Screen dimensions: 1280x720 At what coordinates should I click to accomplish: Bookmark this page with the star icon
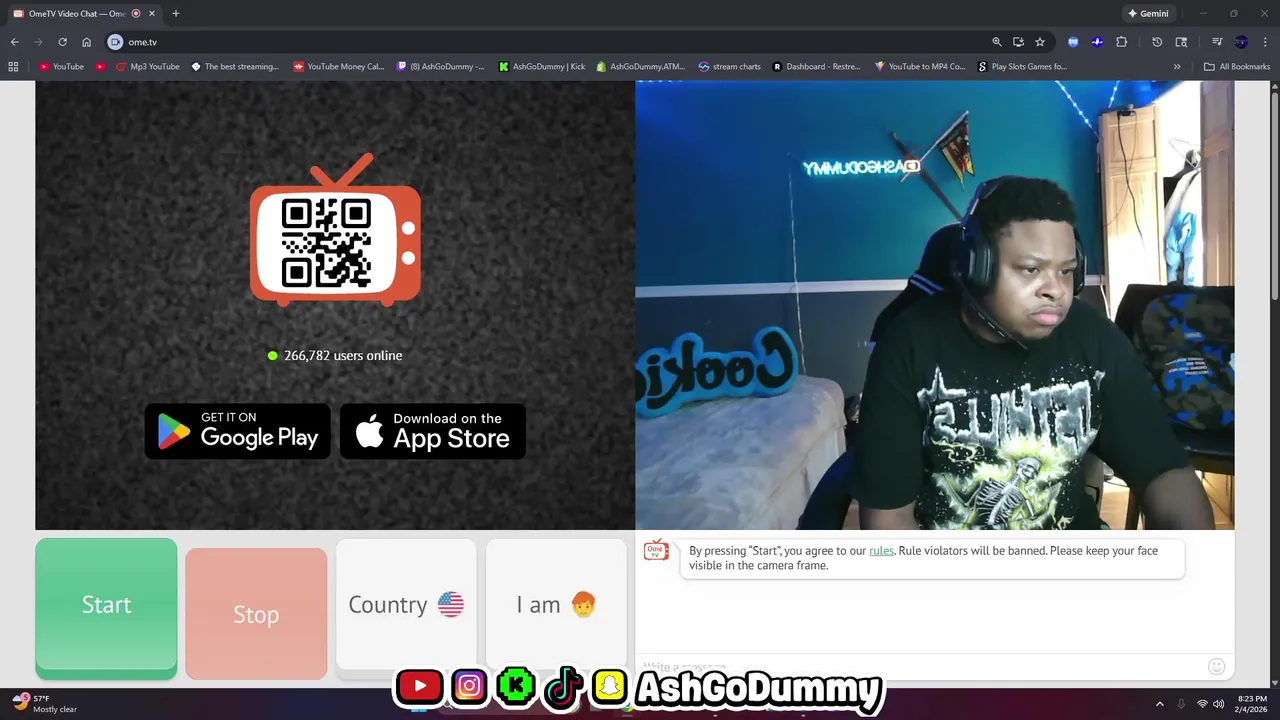pyautogui.click(x=1040, y=42)
